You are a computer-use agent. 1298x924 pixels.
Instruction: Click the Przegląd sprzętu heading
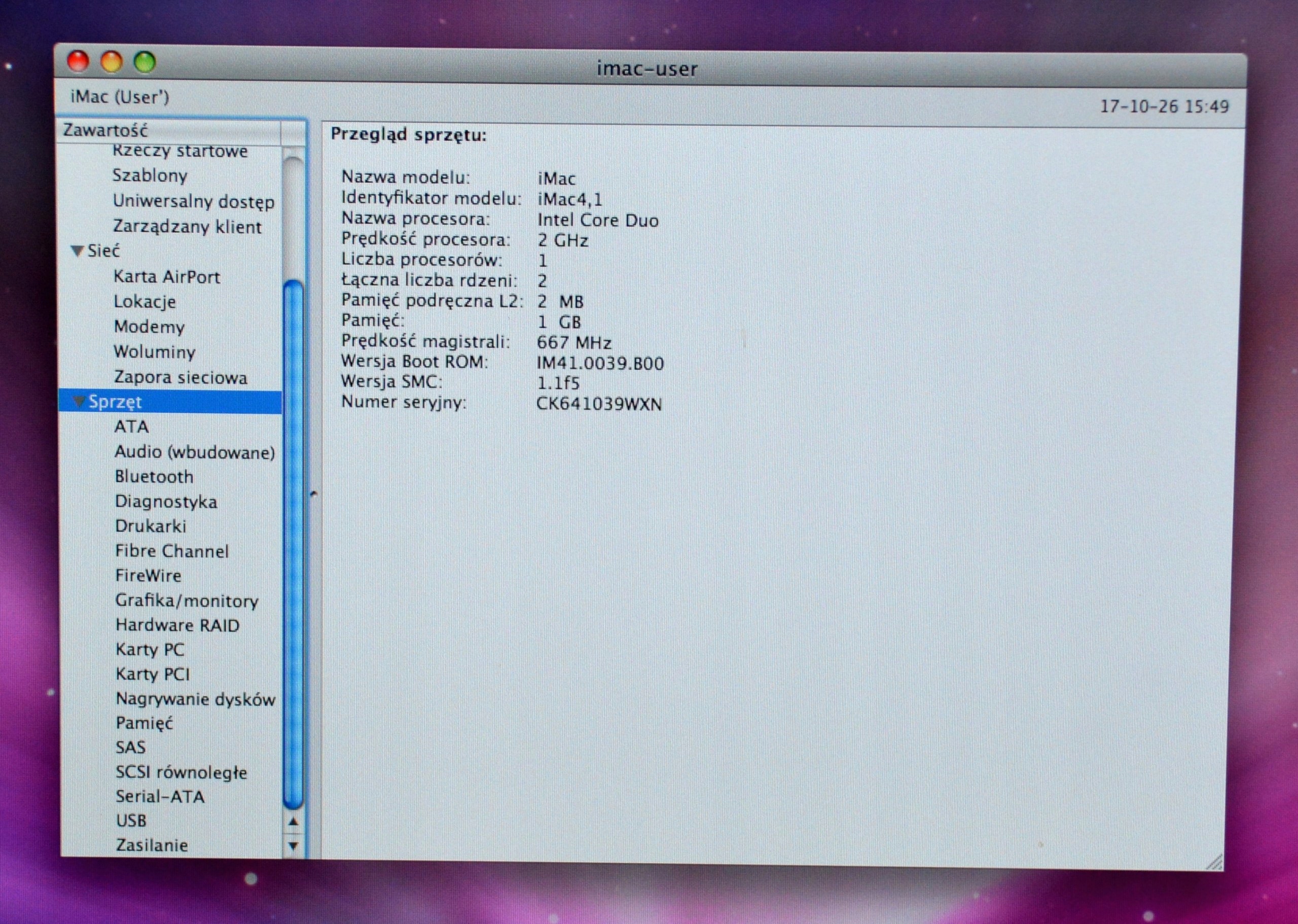pyautogui.click(x=408, y=135)
